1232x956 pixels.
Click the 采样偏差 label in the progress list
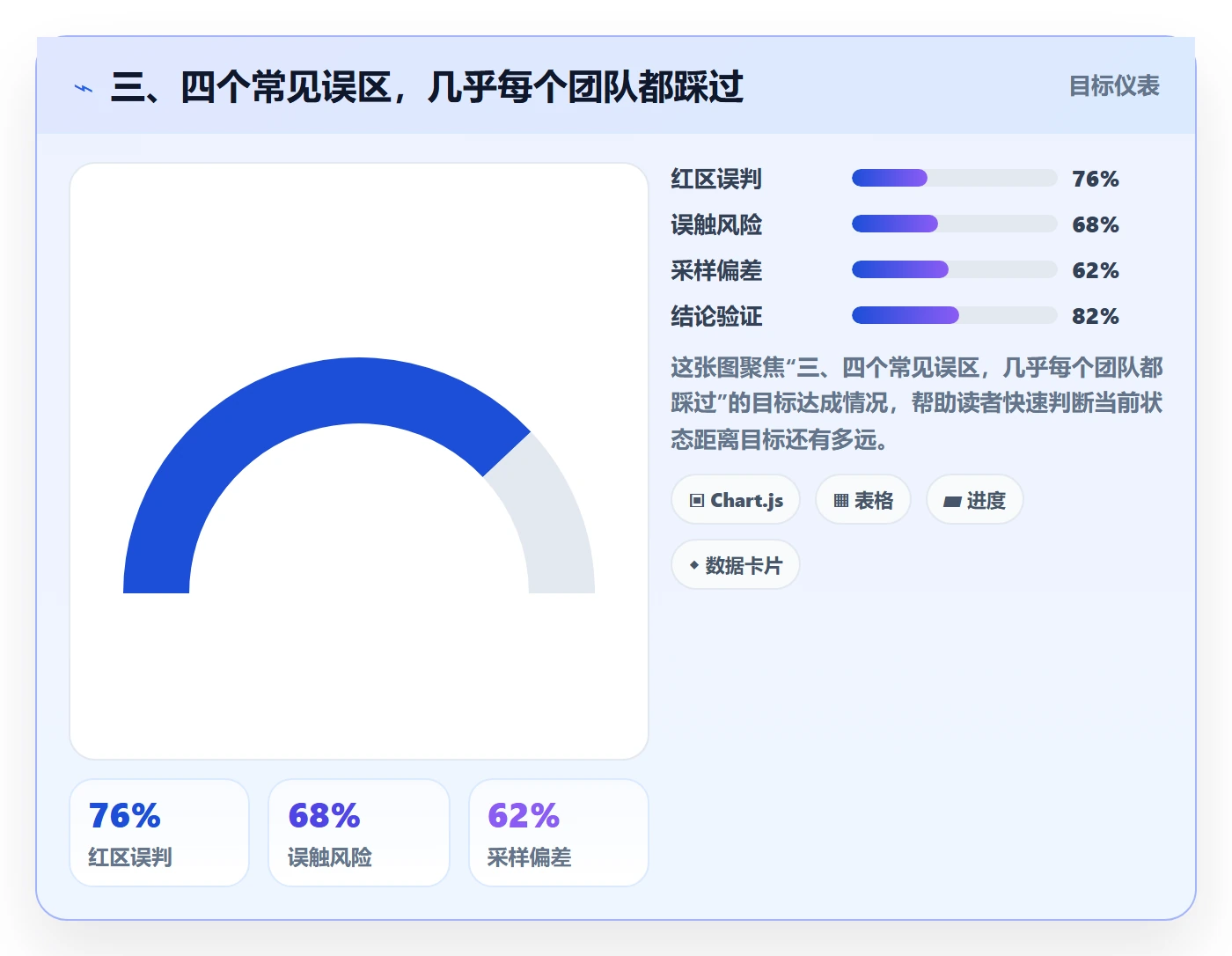click(x=716, y=270)
